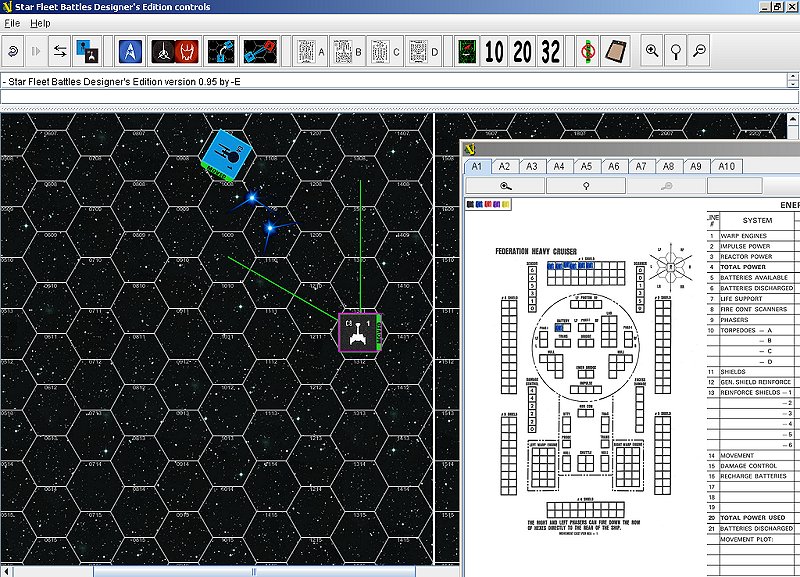Zoom in on the ship sheet panel
This screenshot has width=800, height=577.
505,186
